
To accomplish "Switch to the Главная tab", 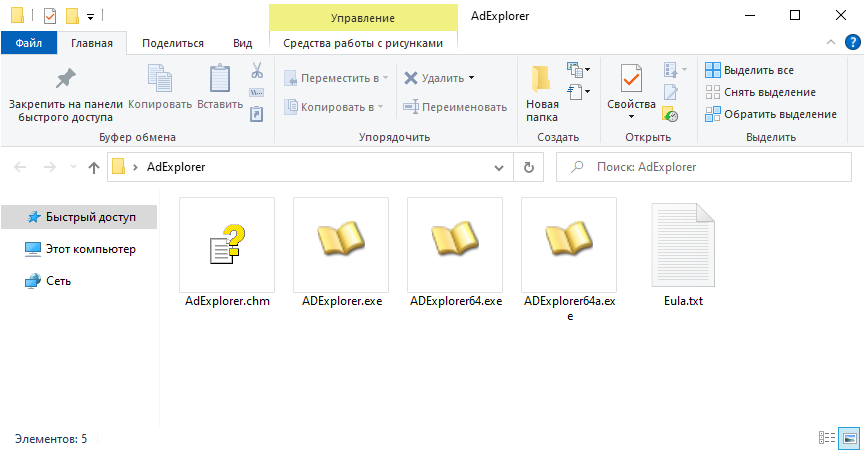I will click(92, 43).
